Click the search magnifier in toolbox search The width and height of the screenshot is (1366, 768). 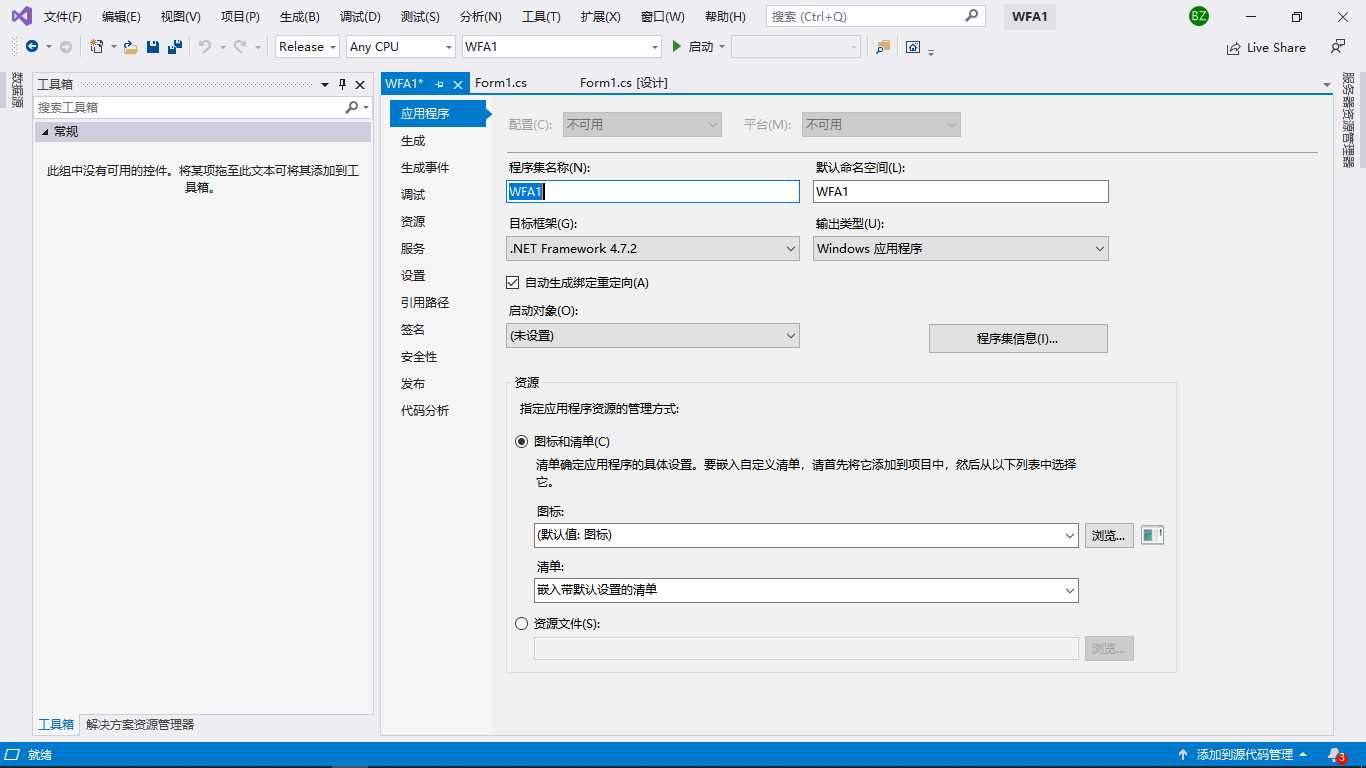352,107
